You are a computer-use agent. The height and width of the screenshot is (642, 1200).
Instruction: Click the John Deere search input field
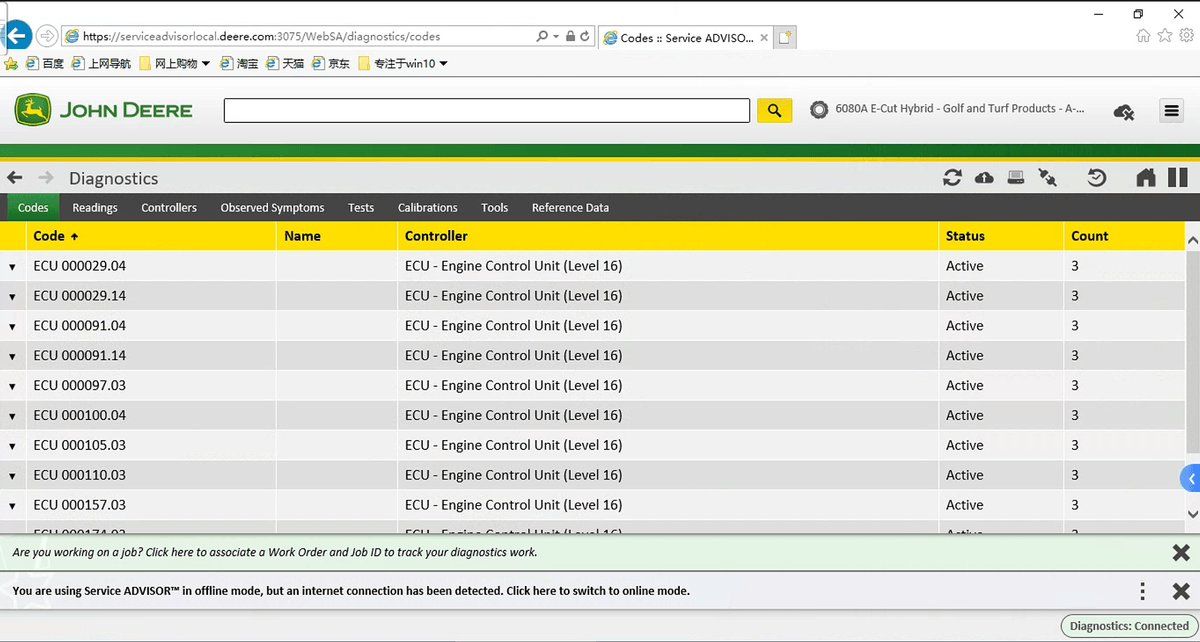pos(486,110)
